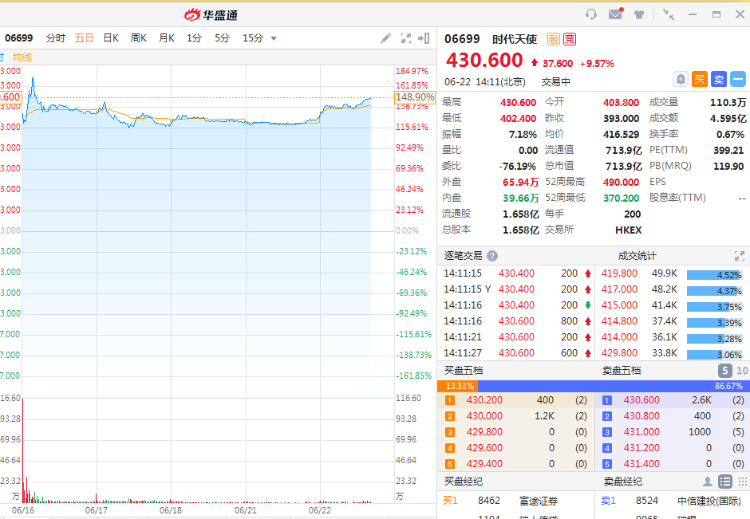The width and height of the screenshot is (750, 519).
Task: Open the chart interval dropdown arrow
Action: [274, 39]
